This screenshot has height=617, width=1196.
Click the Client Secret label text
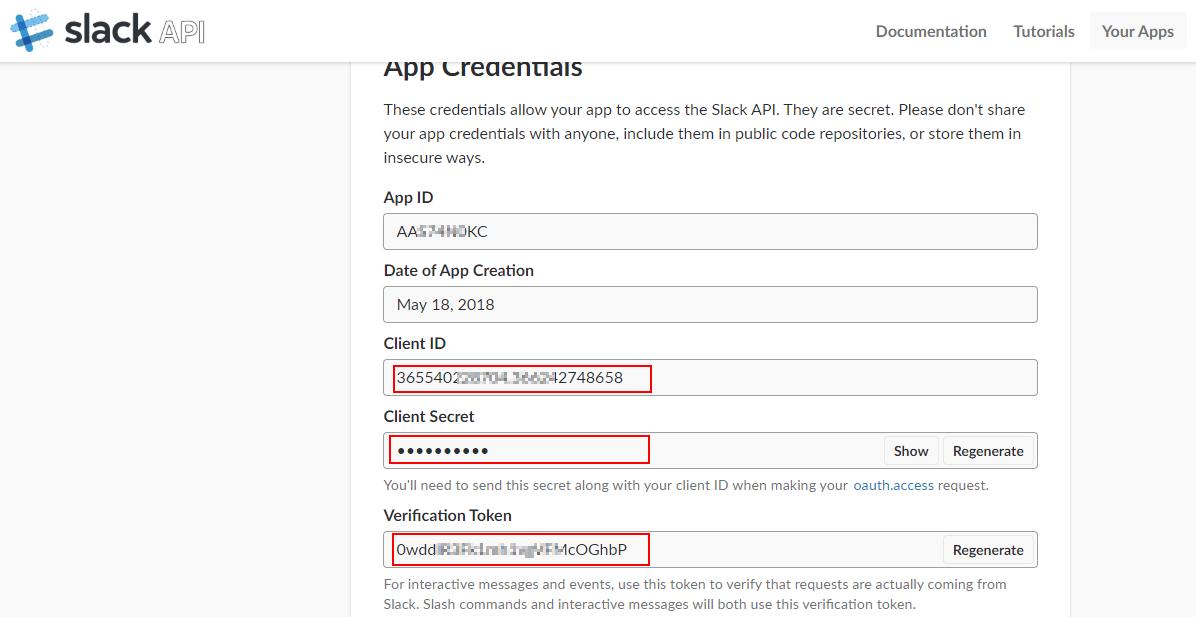pyautogui.click(x=429, y=416)
